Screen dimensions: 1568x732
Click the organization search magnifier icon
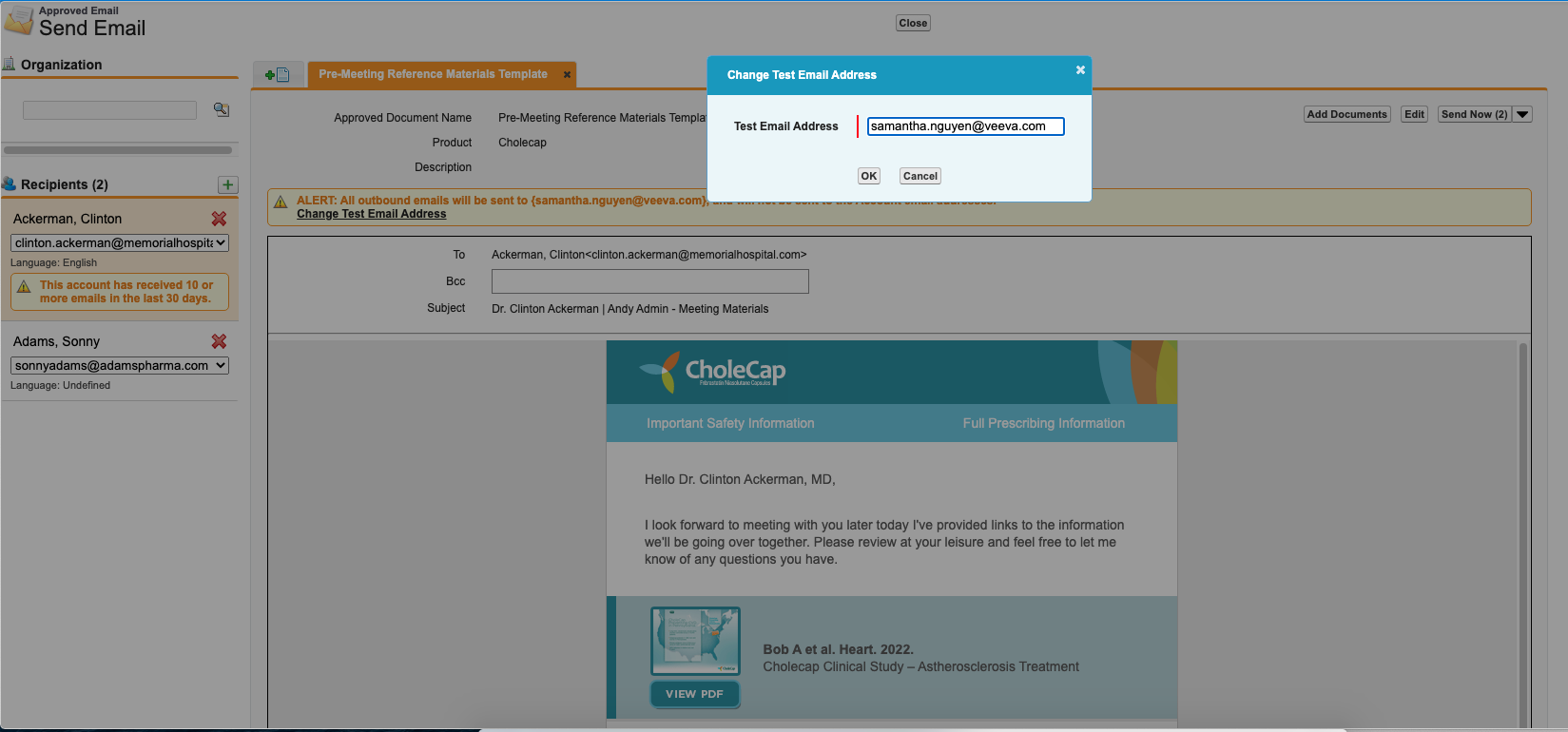[x=222, y=110]
